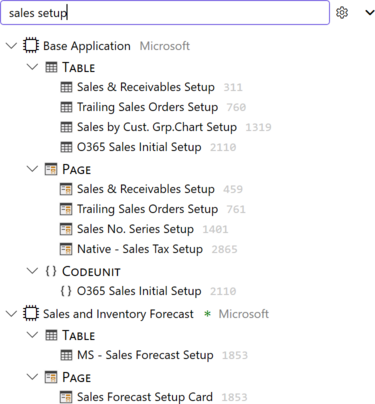The width and height of the screenshot is (375, 404).
Task: Select Sales and Inventory Forecast label
Action: tap(118, 314)
